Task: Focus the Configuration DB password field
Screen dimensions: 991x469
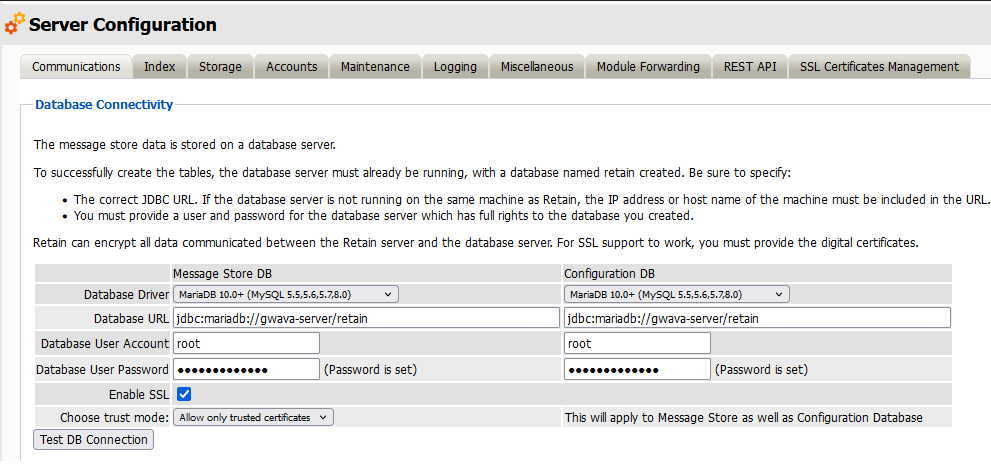Action: 637,369
